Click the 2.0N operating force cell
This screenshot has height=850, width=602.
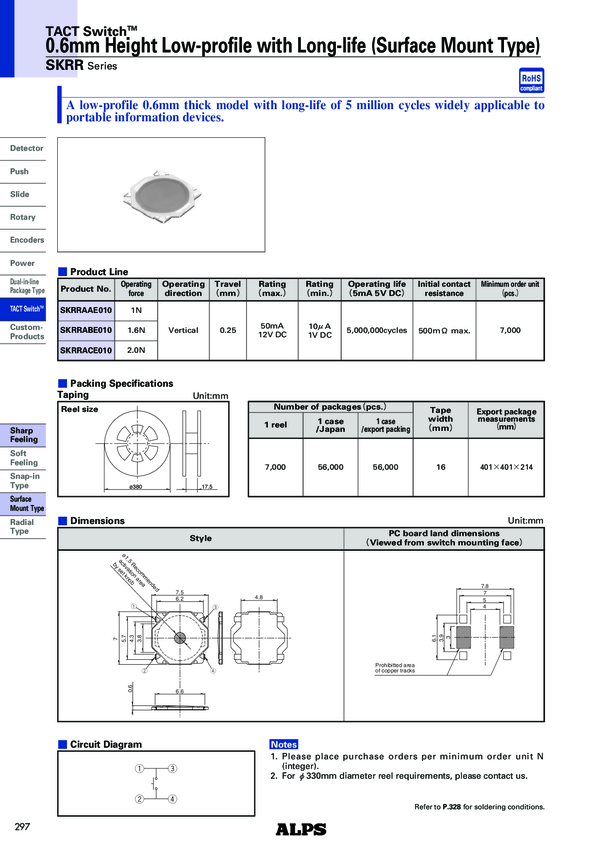pyautogui.click(x=136, y=350)
